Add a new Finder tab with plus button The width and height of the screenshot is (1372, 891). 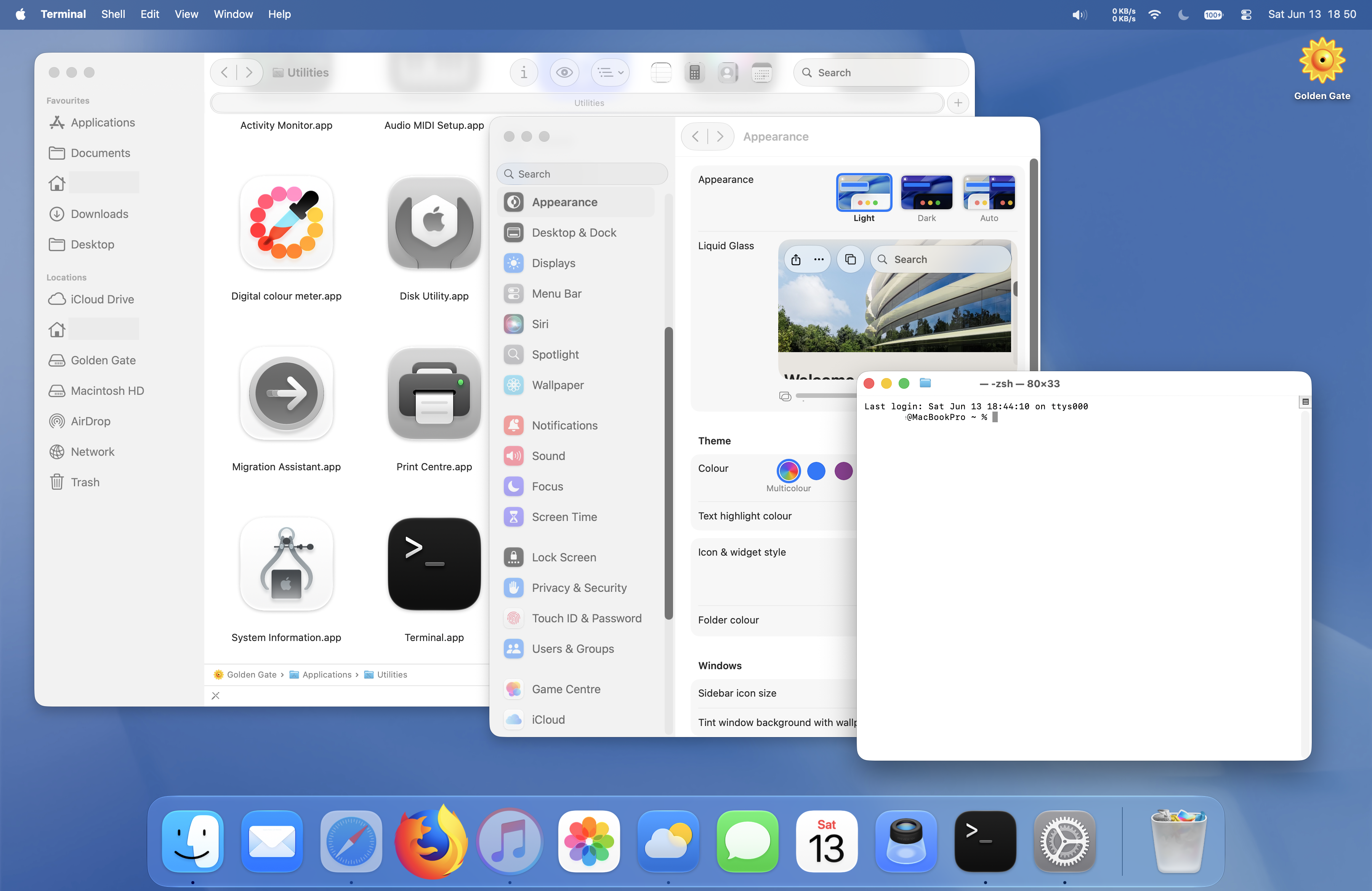[958, 103]
